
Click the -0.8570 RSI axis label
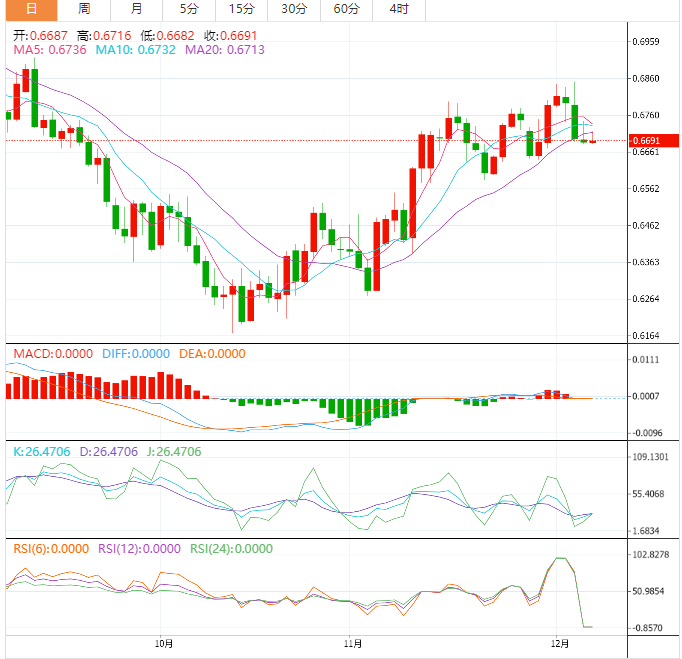point(647,628)
